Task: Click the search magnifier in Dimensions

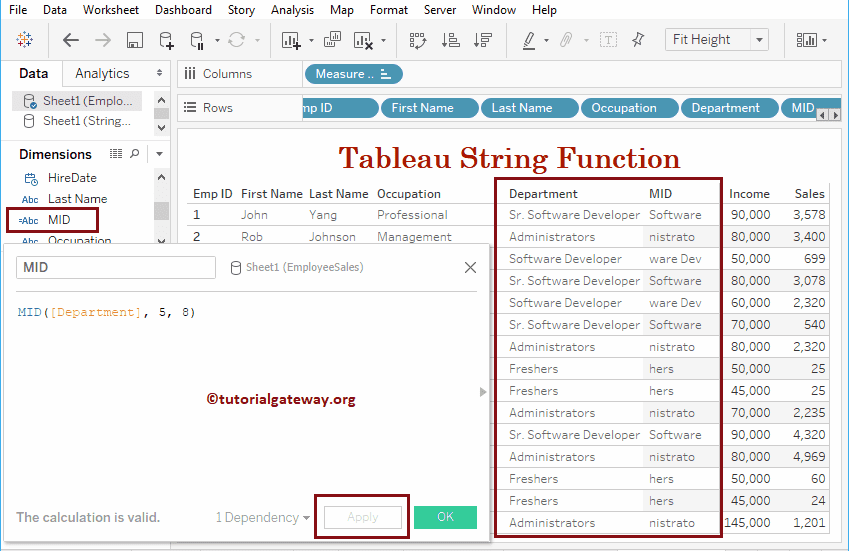Action: point(135,154)
